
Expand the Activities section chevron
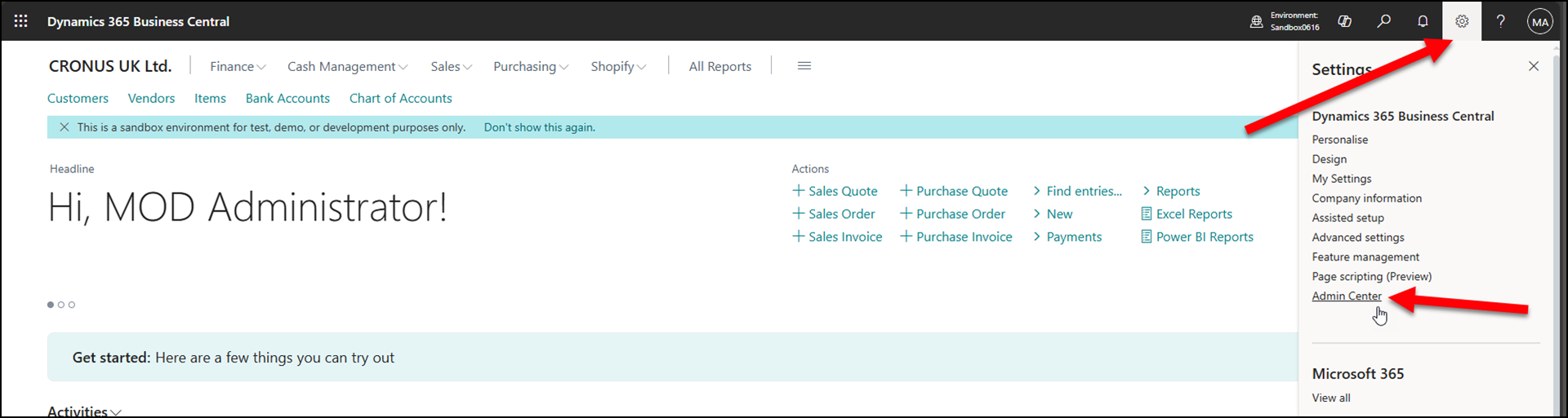point(115,412)
